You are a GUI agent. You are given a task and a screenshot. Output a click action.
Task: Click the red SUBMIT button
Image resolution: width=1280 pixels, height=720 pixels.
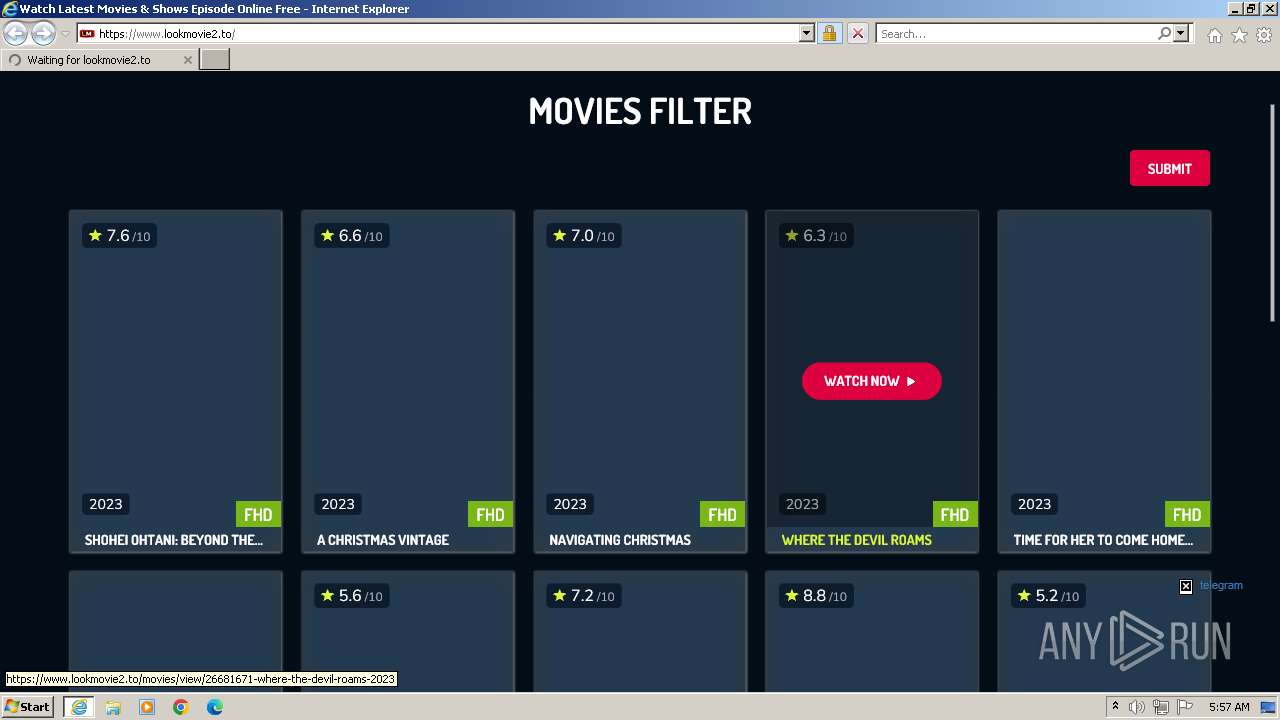coord(1169,168)
